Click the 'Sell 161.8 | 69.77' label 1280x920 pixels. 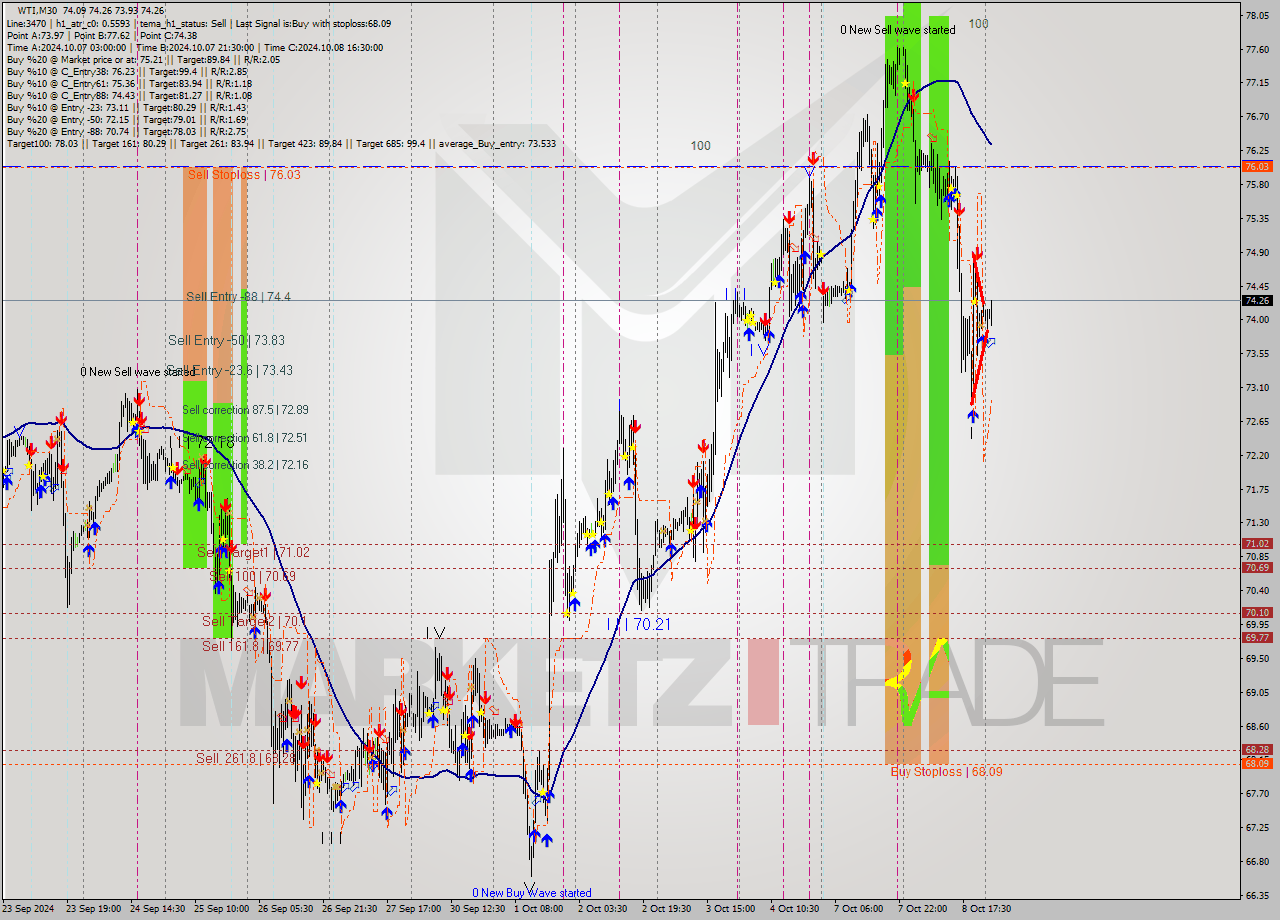pos(250,646)
